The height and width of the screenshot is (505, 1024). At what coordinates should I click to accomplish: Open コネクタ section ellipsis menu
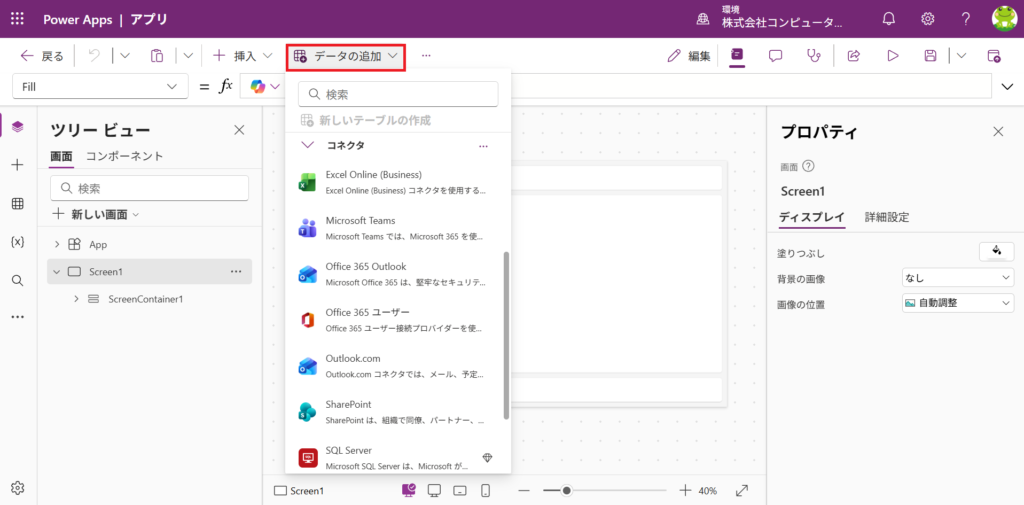pyautogui.click(x=483, y=146)
